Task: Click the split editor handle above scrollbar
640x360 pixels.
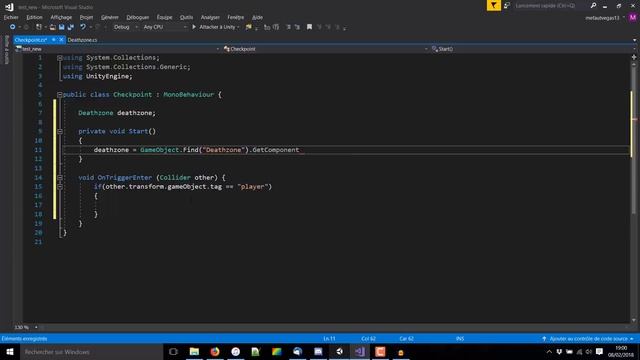Action: (634, 57)
